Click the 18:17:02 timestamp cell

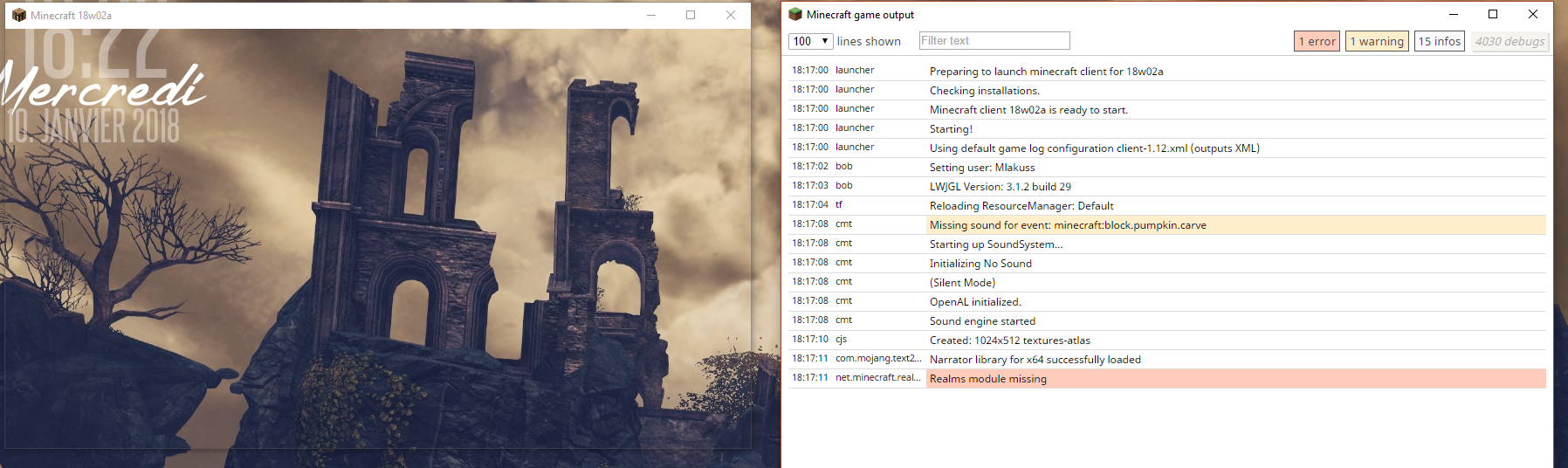[810, 166]
